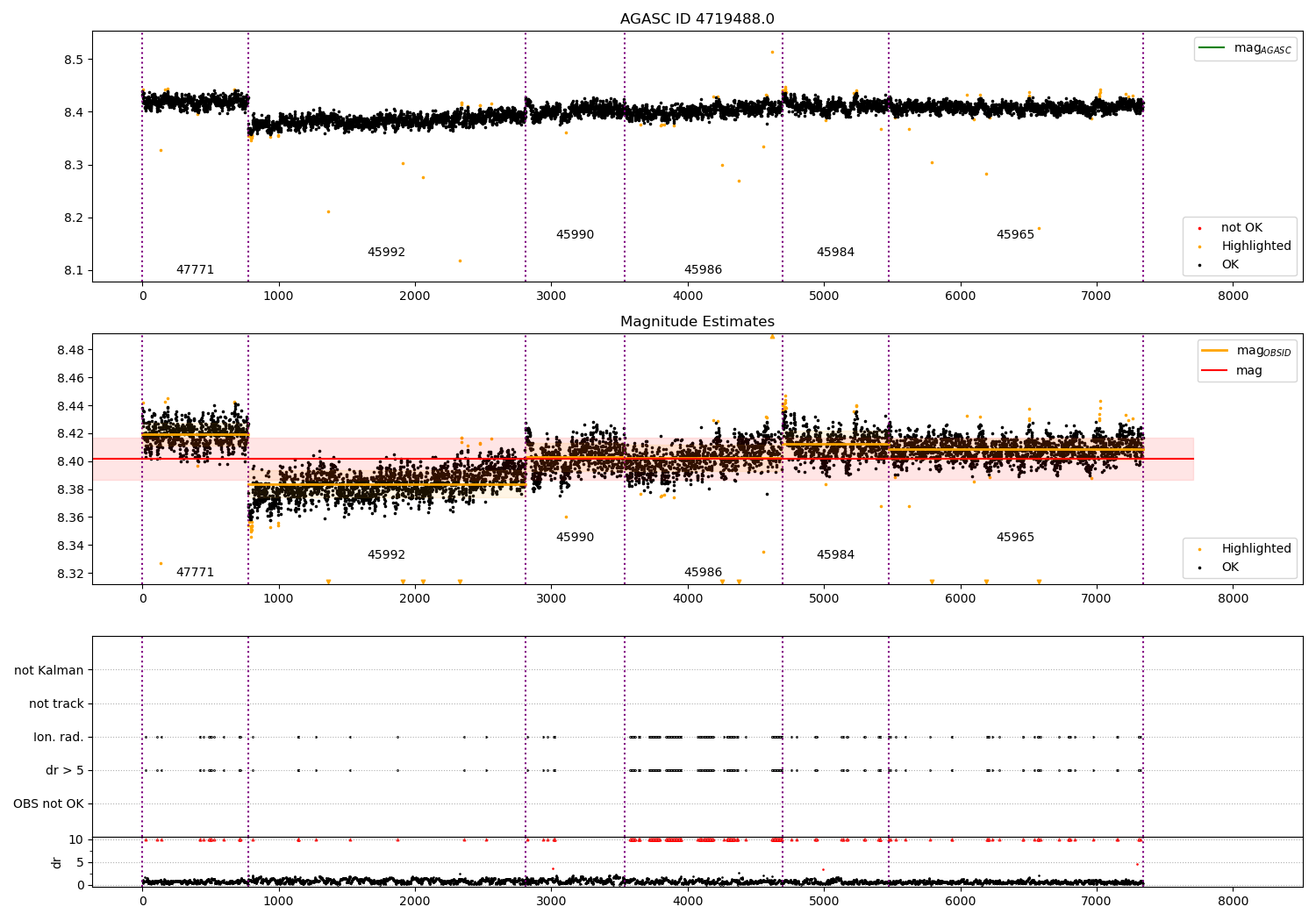Viewport: 1316px width, 921px height.
Task: Click the "OBS not OK" axis label
Action: (x=48, y=804)
